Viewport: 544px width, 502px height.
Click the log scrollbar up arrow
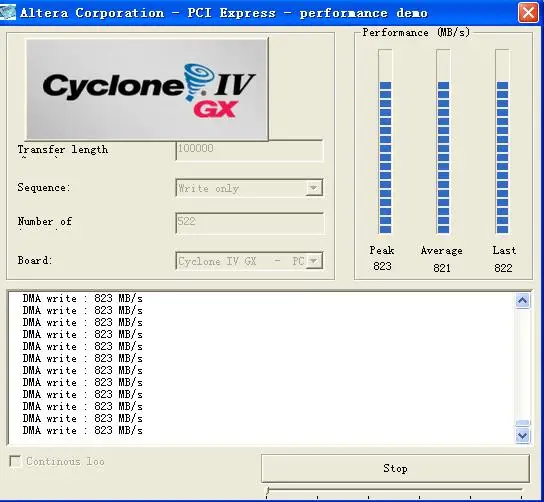point(522,301)
